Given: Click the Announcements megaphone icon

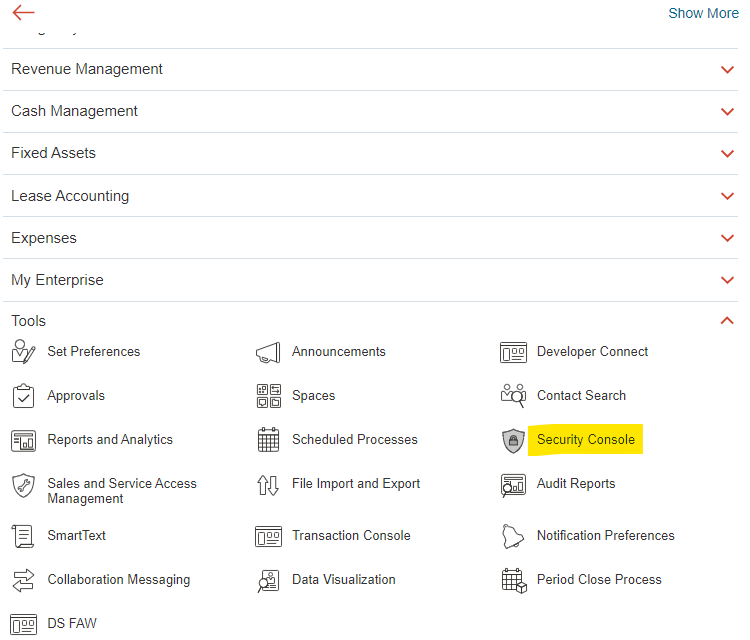Looking at the screenshot, I should coord(268,352).
